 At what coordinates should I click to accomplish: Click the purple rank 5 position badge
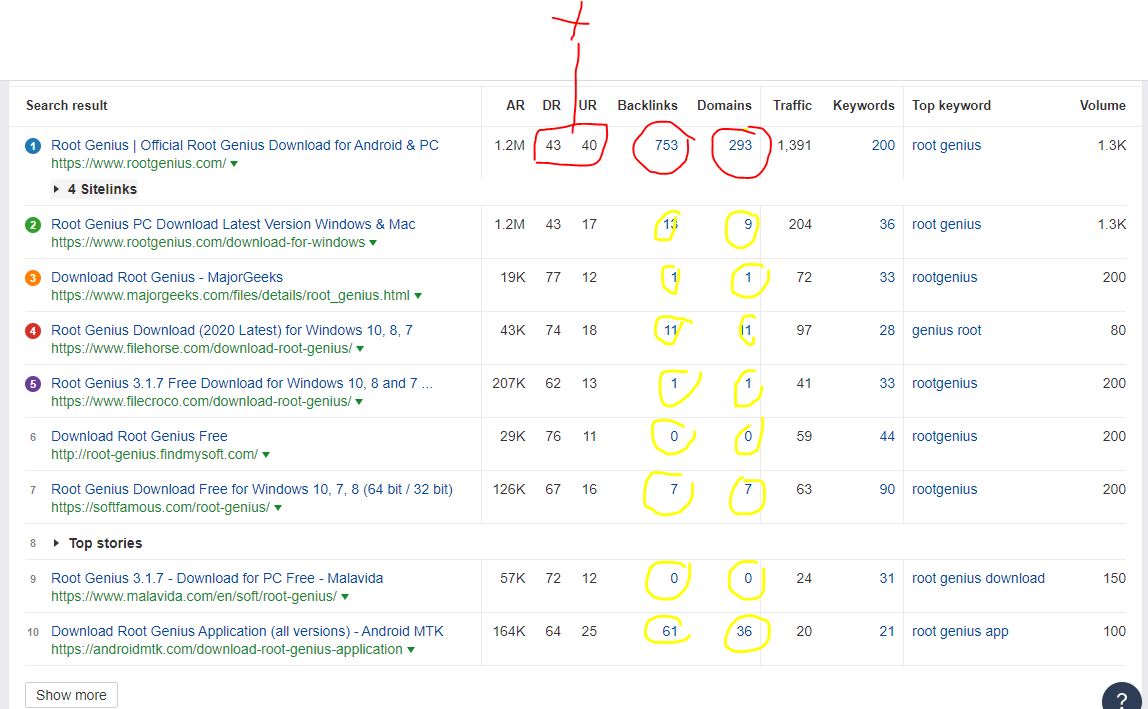coord(33,384)
